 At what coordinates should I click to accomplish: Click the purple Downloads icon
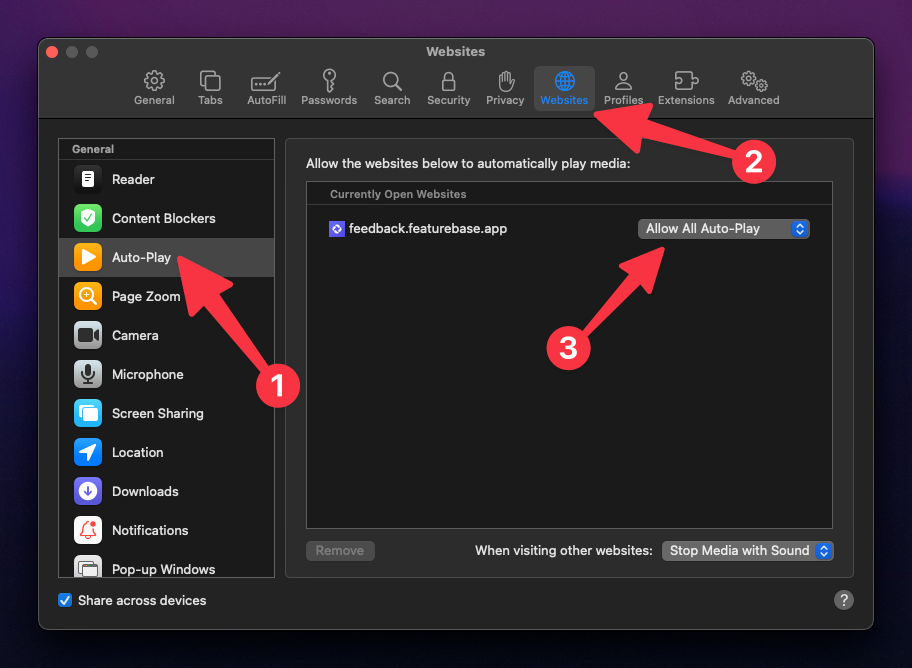pos(88,491)
